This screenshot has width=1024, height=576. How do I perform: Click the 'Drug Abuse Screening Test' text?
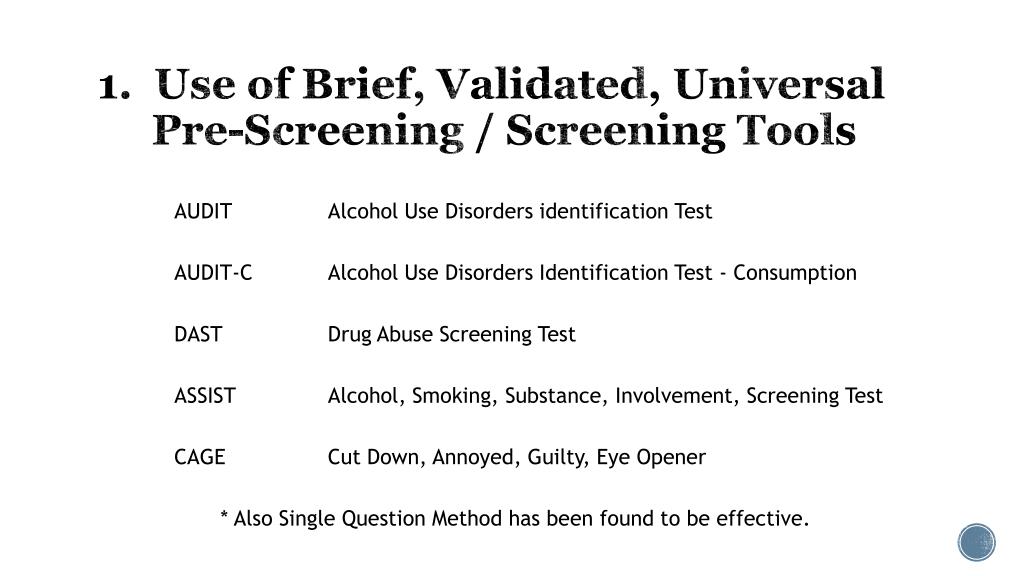[451, 334]
